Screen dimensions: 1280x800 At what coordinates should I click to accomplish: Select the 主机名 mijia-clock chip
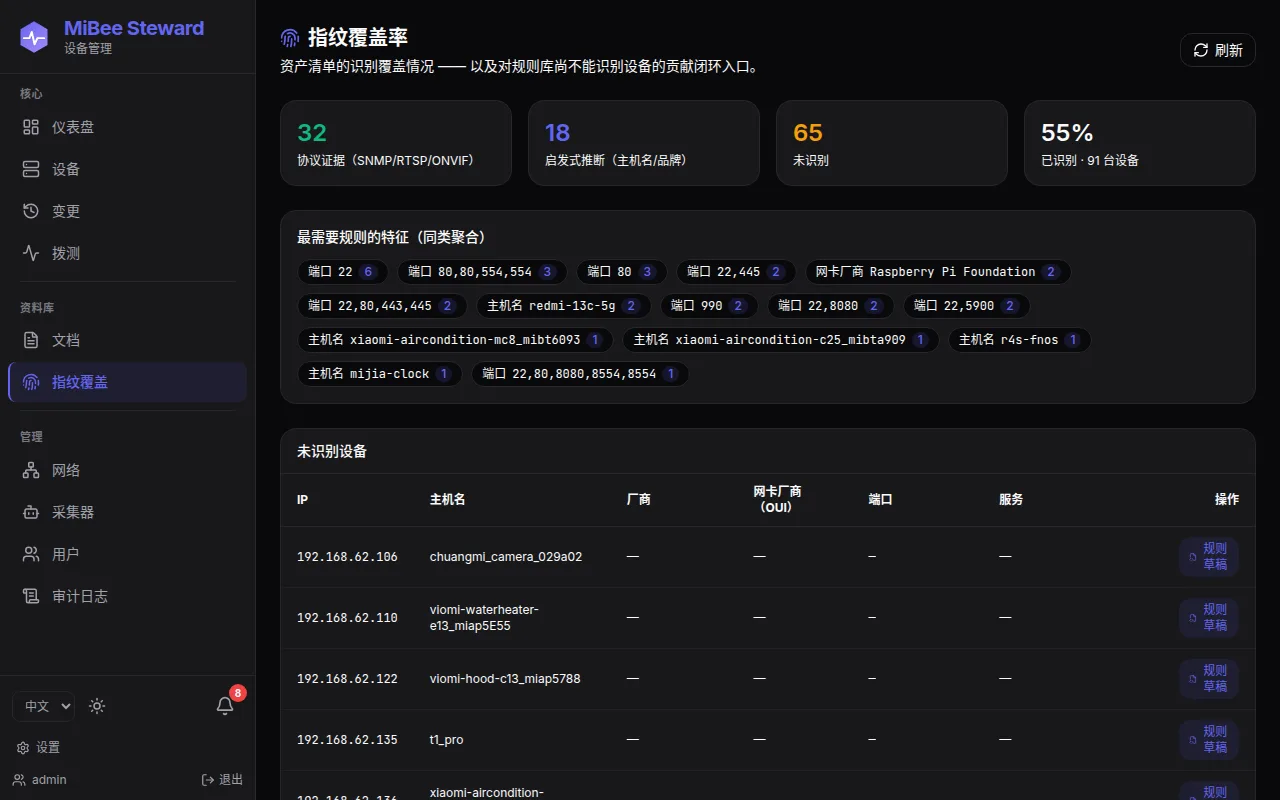click(x=380, y=374)
